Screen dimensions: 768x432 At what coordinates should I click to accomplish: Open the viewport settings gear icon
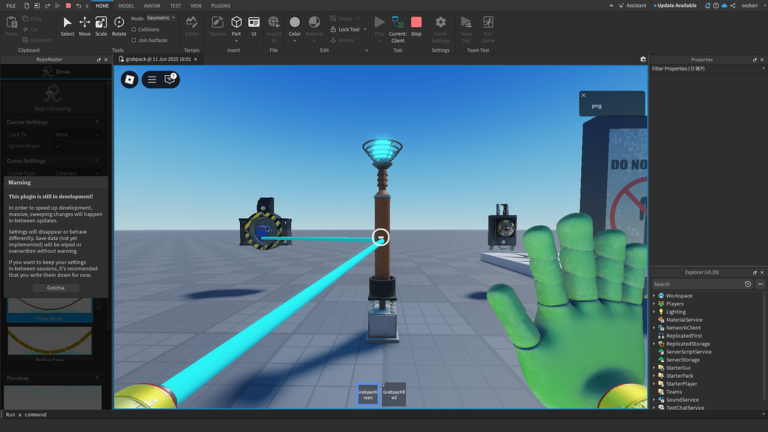pyautogui.click(x=643, y=59)
